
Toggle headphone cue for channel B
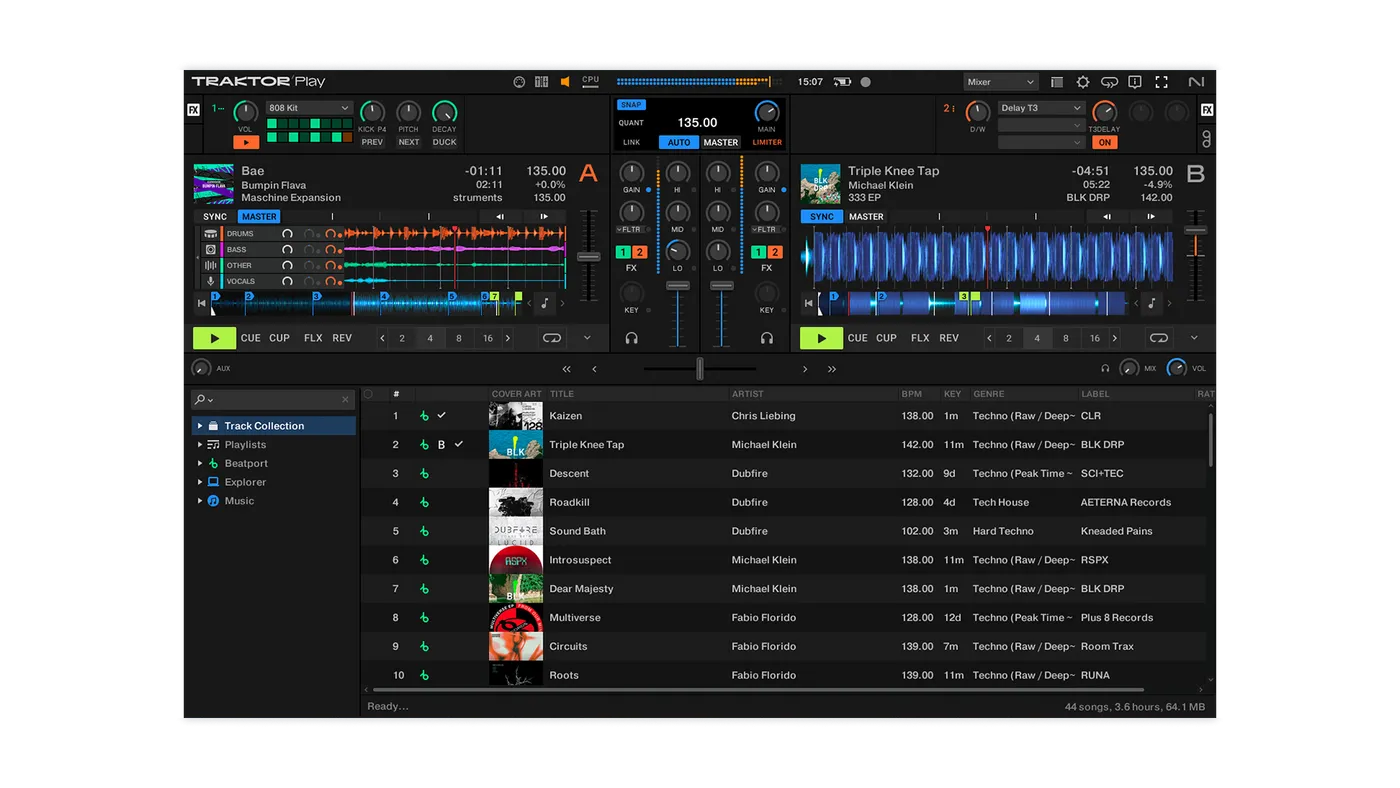(x=766, y=338)
